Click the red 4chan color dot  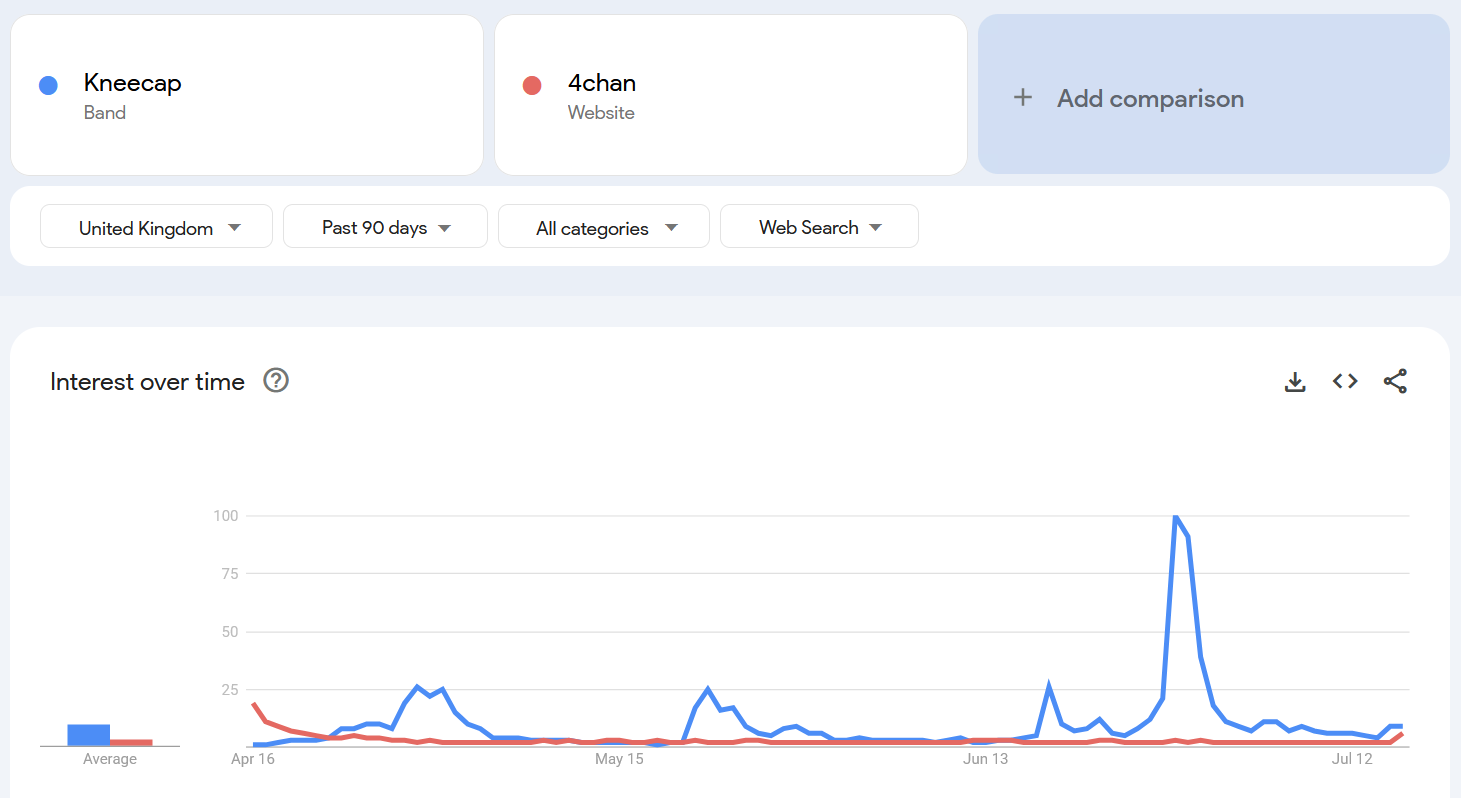coord(532,85)
